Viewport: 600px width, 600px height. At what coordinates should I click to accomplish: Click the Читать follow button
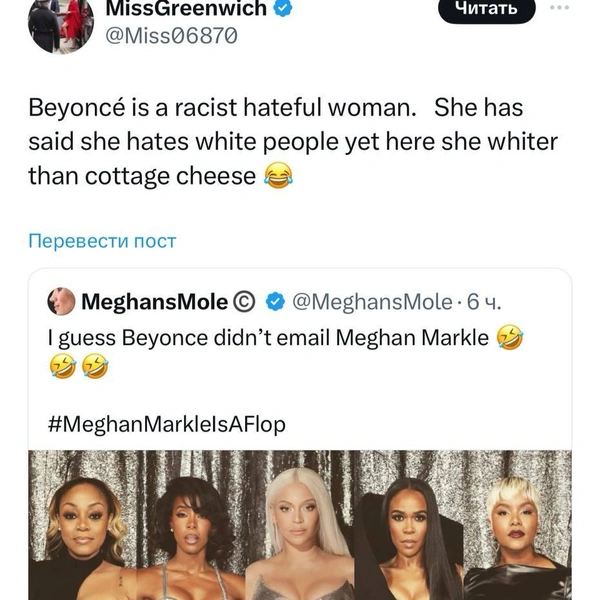click(x=486, y=9)
